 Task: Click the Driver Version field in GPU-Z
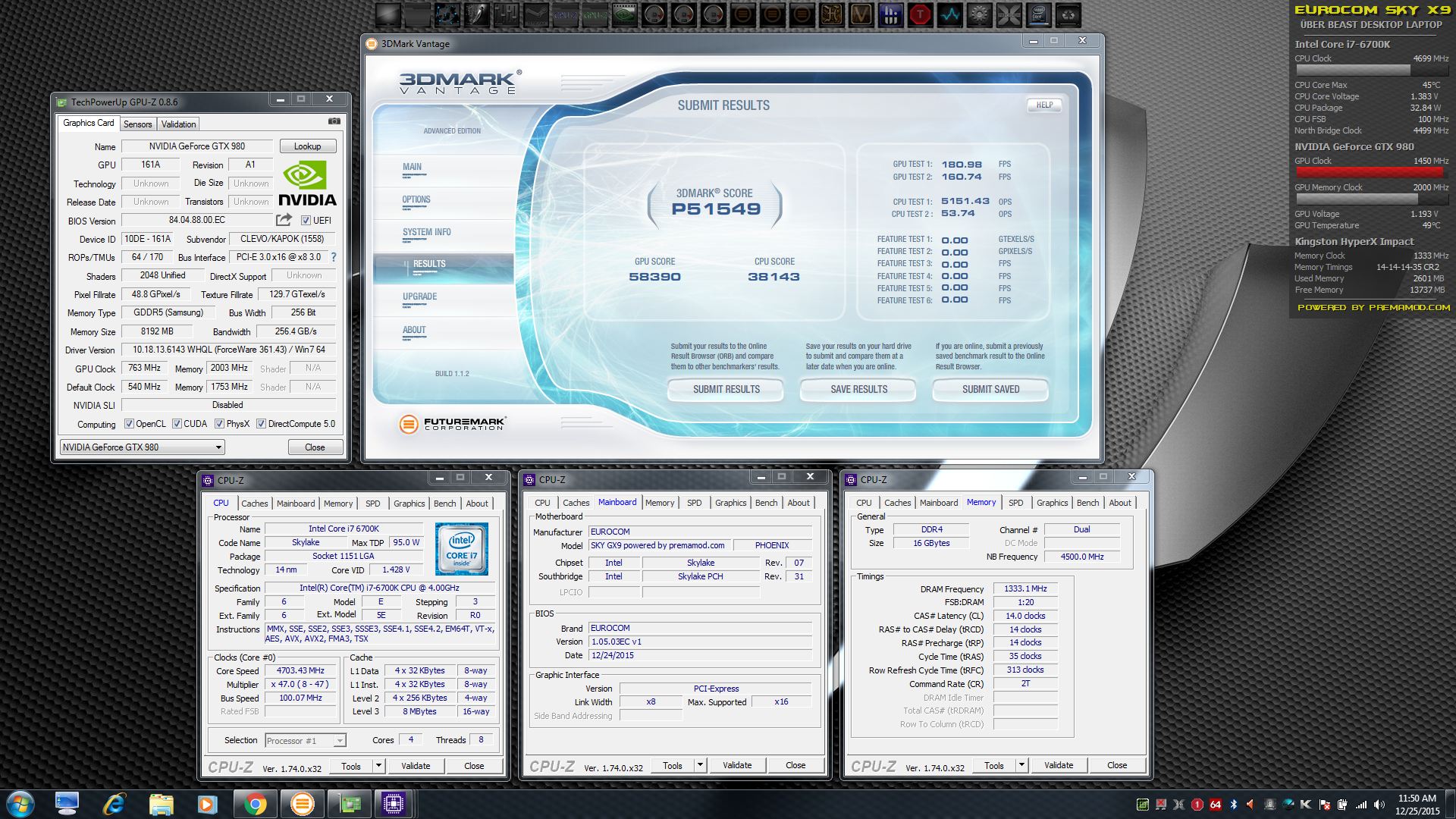click(x=228, y=350)
